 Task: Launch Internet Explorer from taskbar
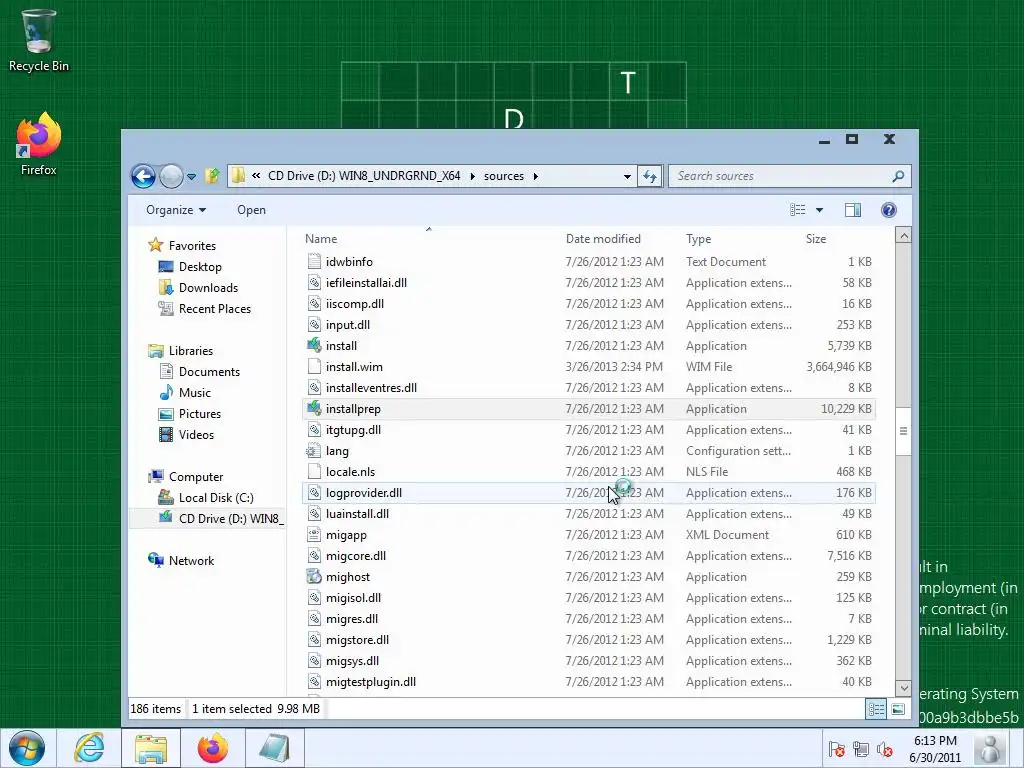pyautogui.click(x=89, y=748)
